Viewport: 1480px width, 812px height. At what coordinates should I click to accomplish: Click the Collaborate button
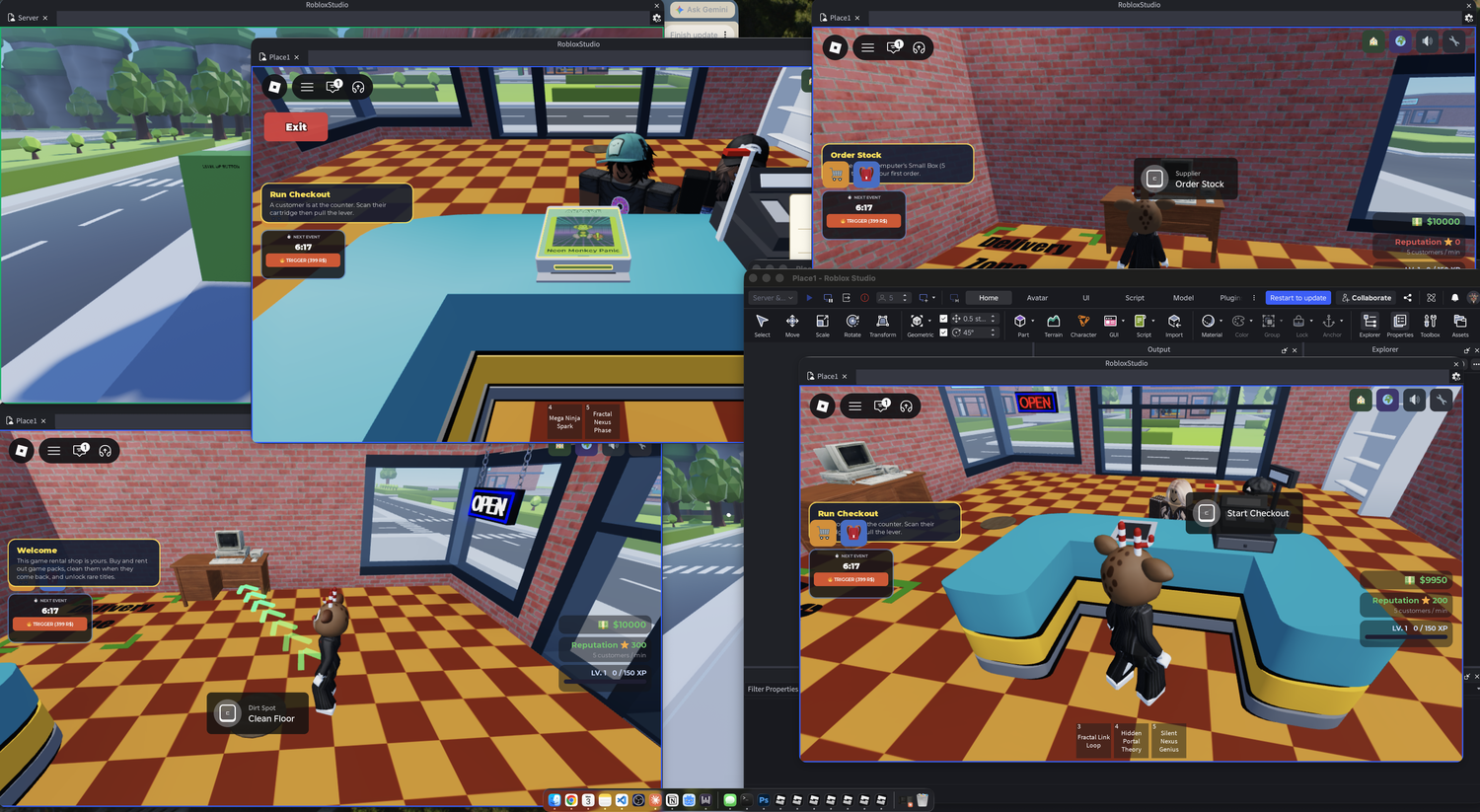(1366, 298)
